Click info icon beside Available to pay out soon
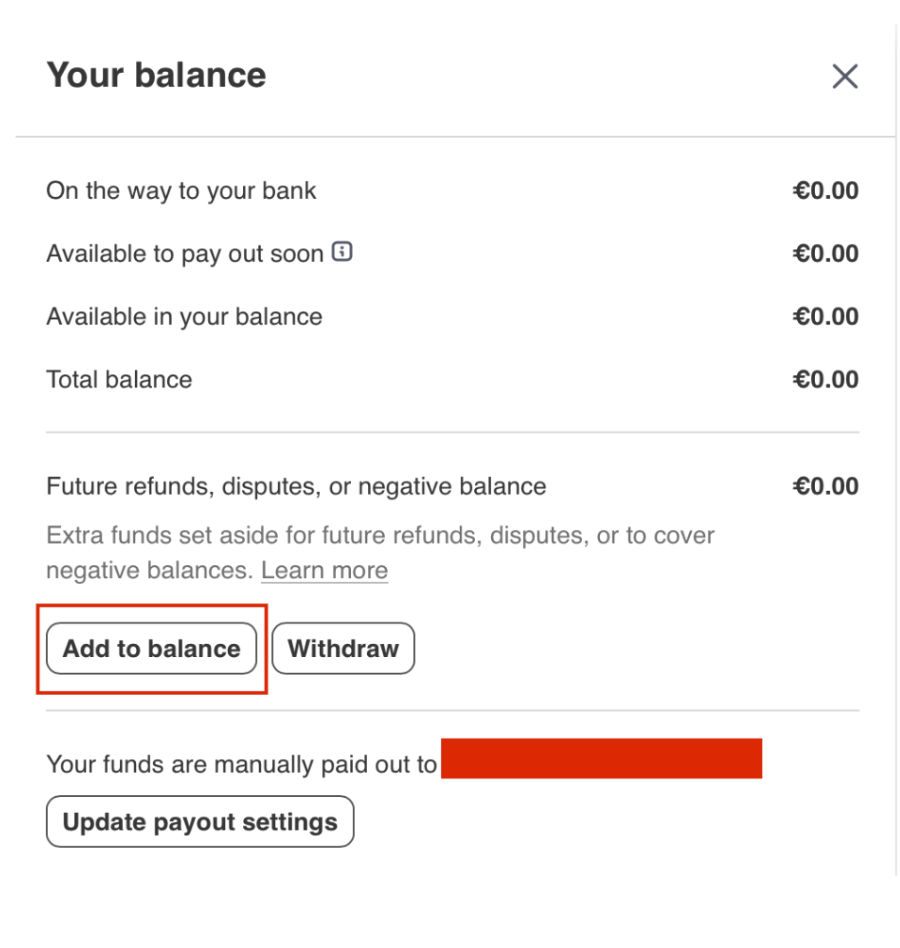This screenshot has width=900, height=948. coord(343,252)
